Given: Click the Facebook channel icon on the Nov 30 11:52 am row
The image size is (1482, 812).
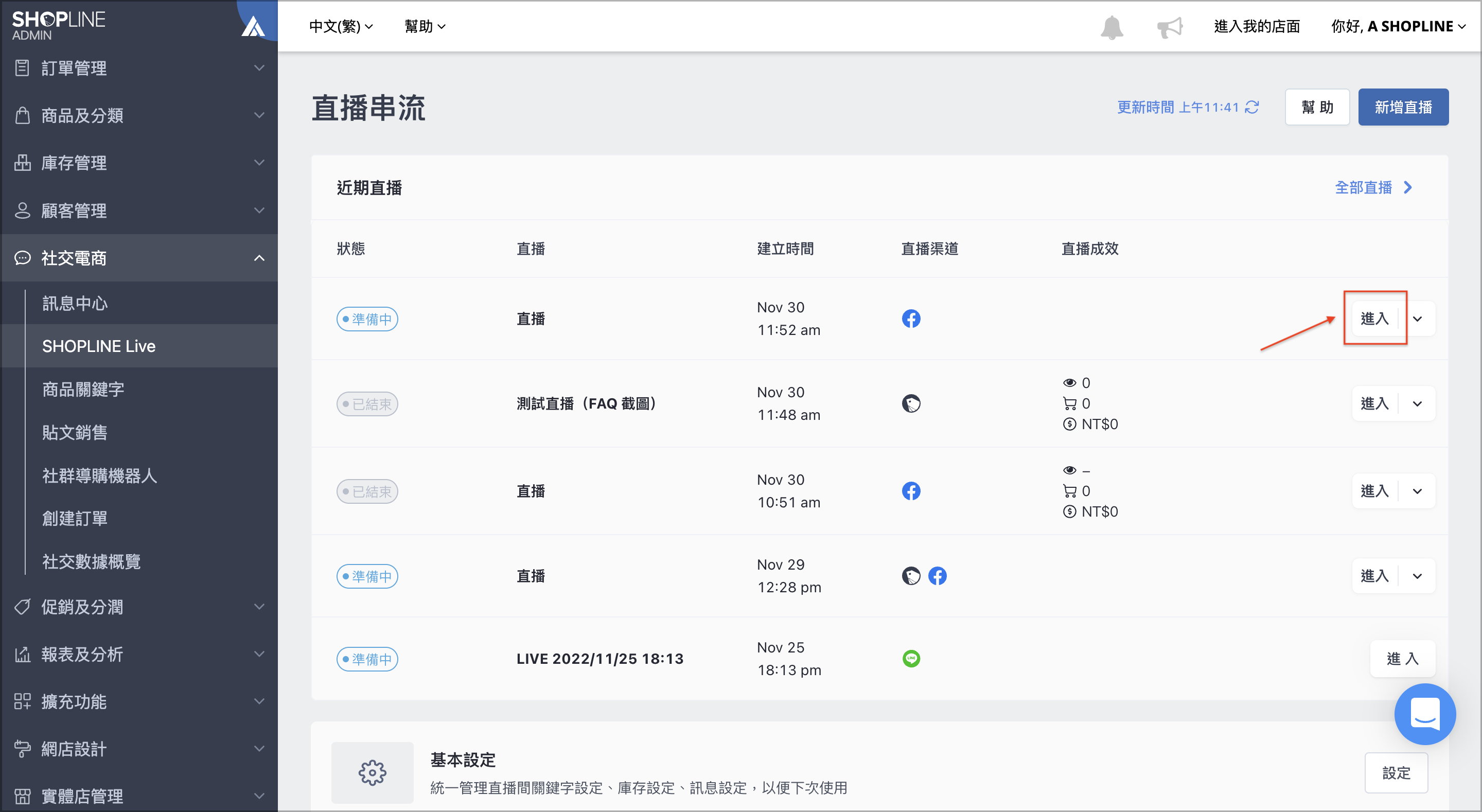Looking at the screenshot, I should coord(911,318).
